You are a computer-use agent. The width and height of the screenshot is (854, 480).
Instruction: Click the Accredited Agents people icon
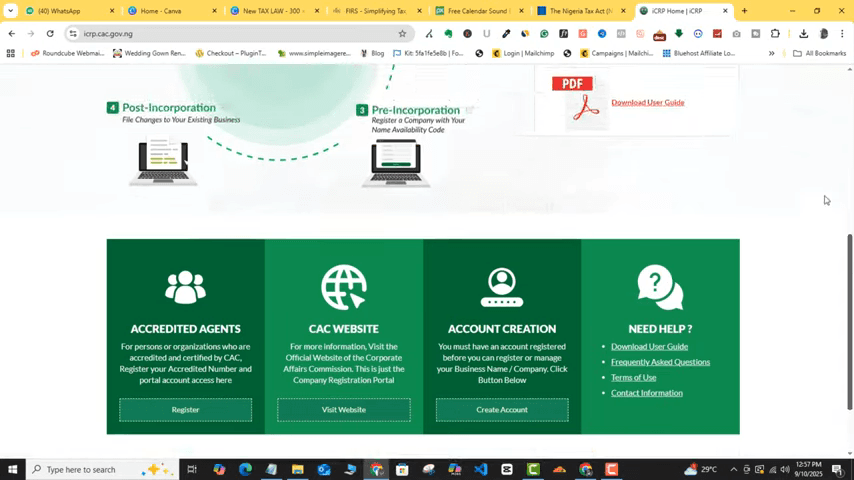[x=185, y=287]
